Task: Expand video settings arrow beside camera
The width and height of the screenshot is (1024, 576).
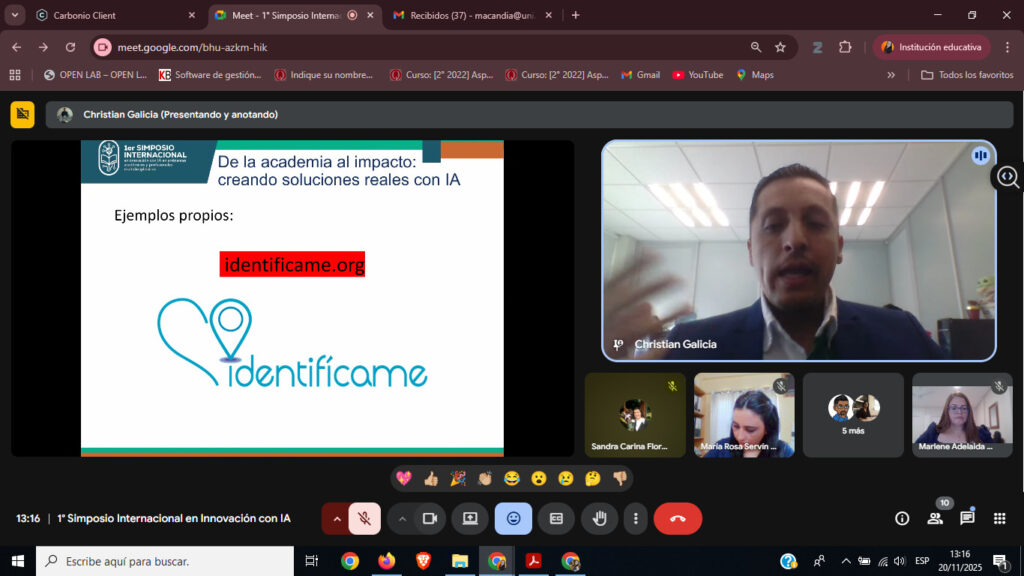Action: click(x=402, y=519)
